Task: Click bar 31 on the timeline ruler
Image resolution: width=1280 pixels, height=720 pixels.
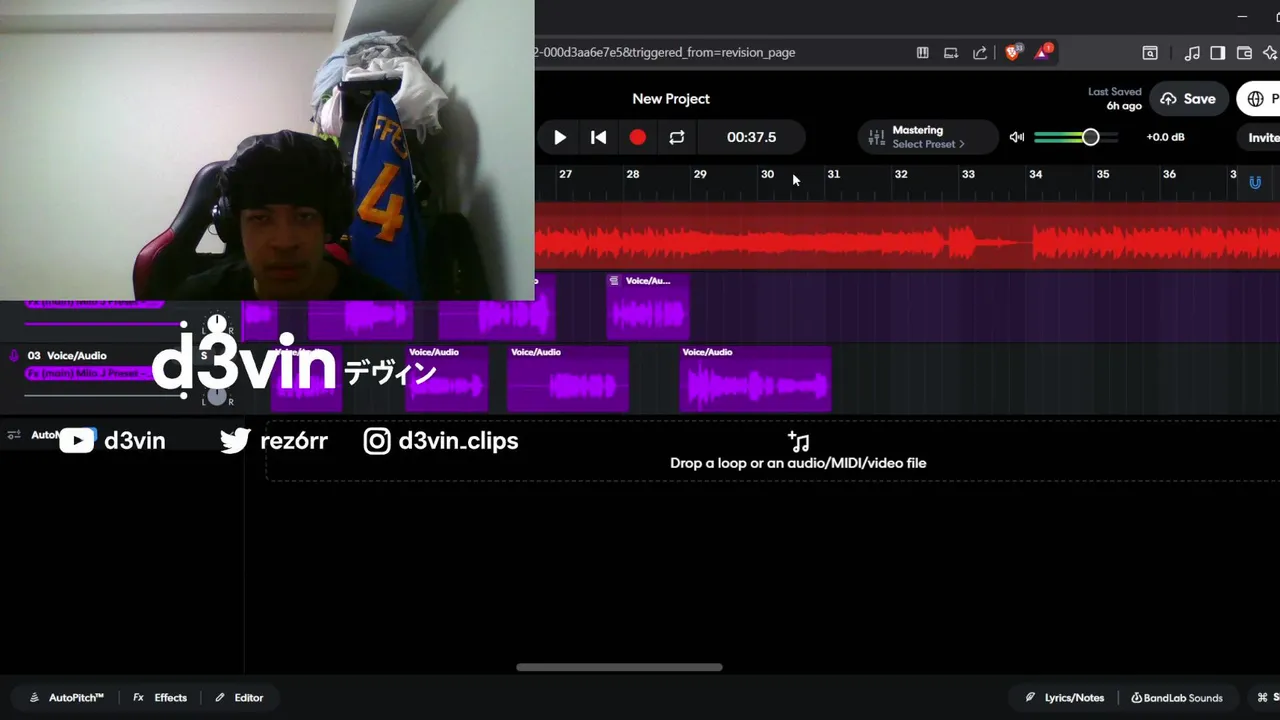Action: [x=833, y=174]
